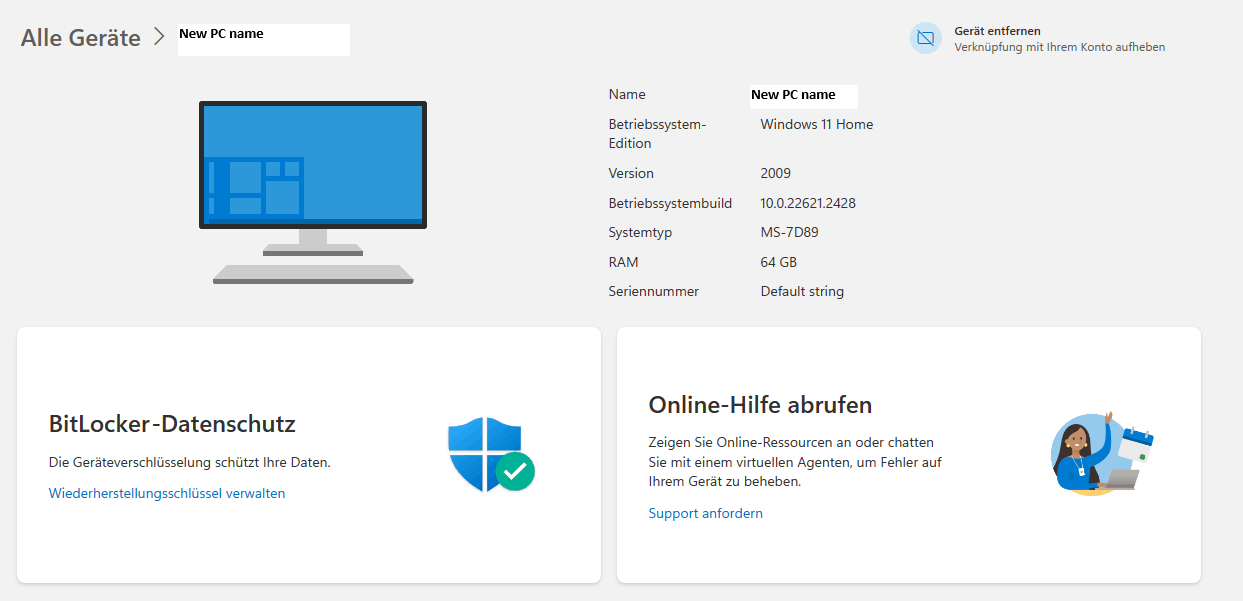Click the breadcrumb text New PC name
This screenshot has width=1243, height=601.
[221, 33]
